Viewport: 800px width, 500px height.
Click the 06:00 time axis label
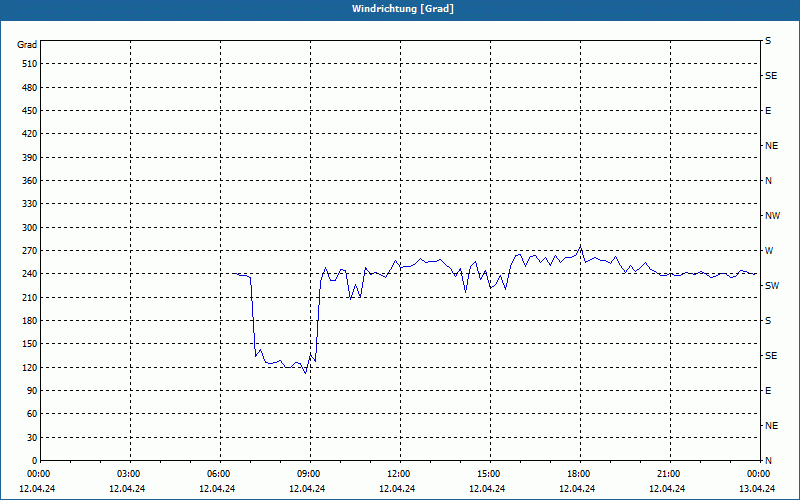pos(218,473)
